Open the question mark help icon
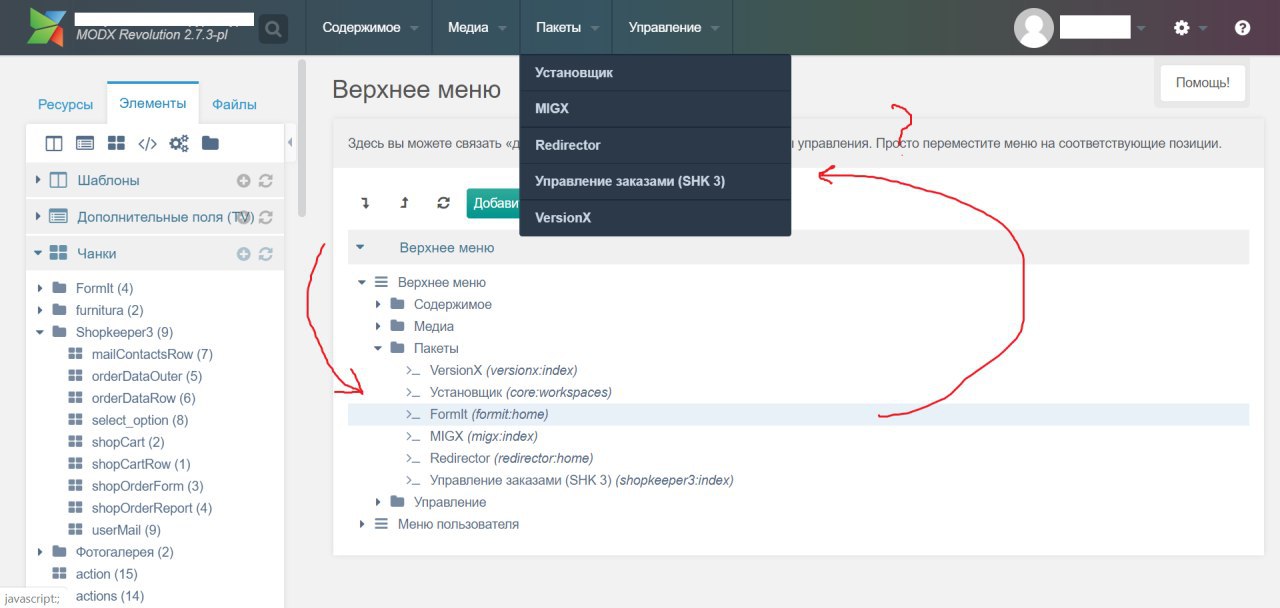Viewport: 1280px width, 608px height. tap(1243, 28)
